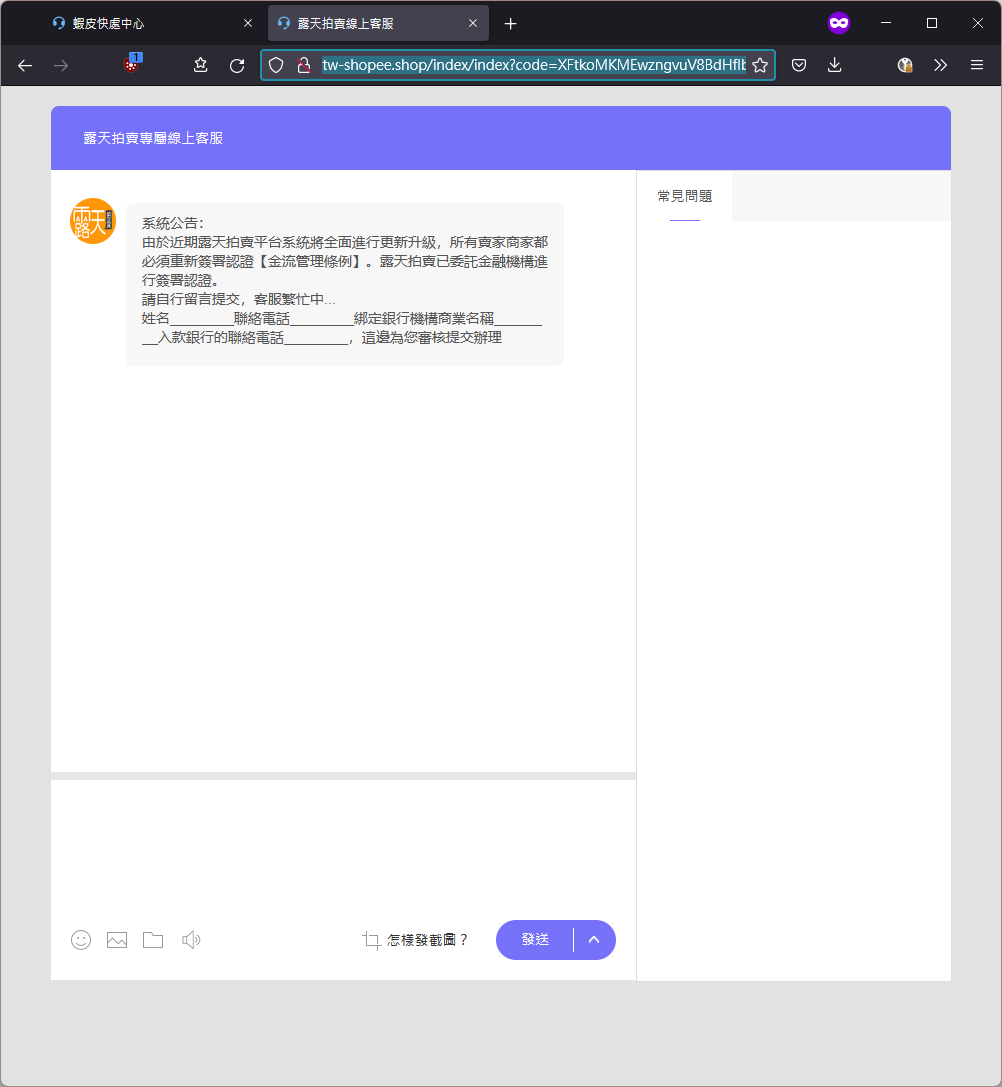This screenshot has height=1087, width=1002.
Task: Click the 露天 orange avatar logo
Action: point(93,221)
